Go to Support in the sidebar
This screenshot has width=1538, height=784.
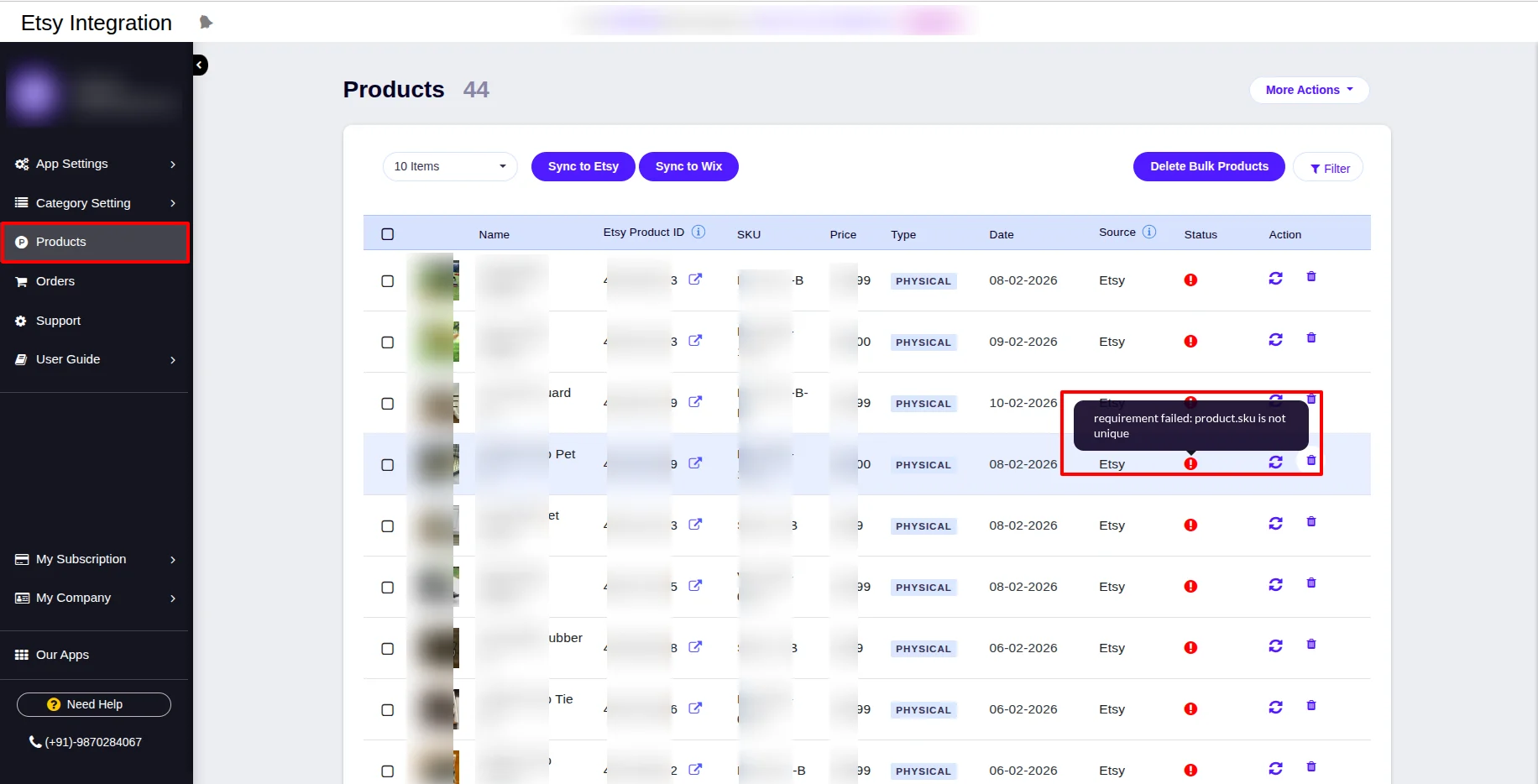tap(58, 321)
